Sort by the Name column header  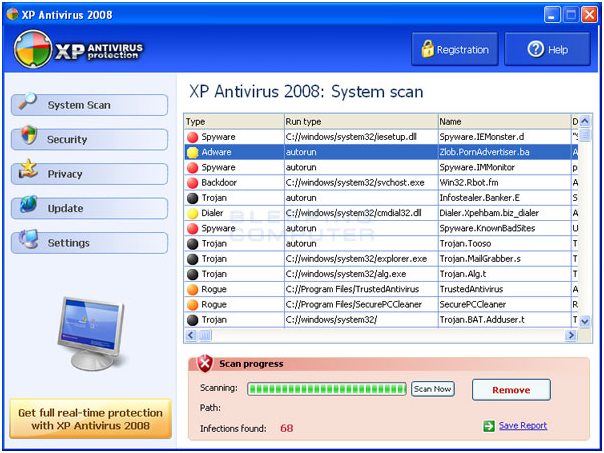pos(505,122)
